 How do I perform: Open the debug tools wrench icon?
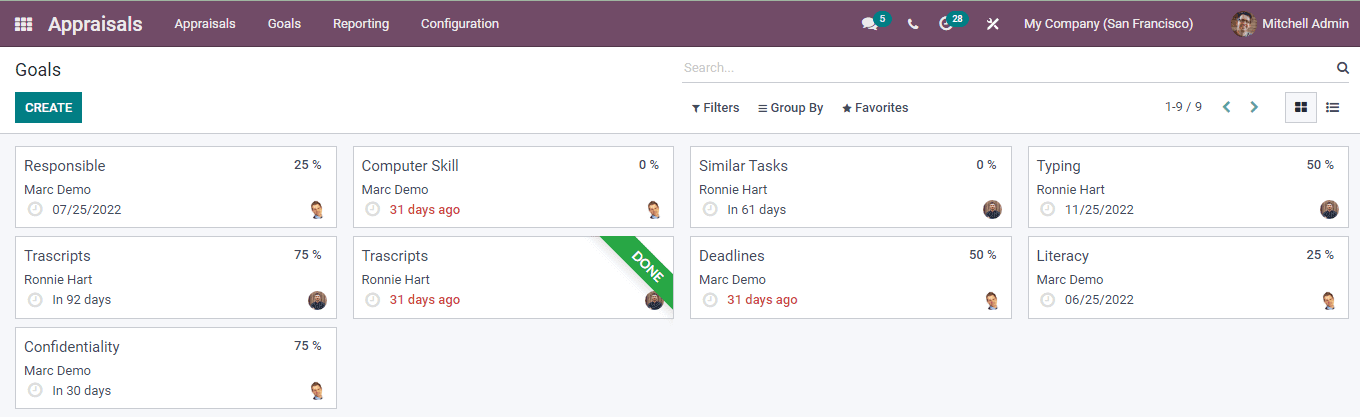[x=993, y=24]
